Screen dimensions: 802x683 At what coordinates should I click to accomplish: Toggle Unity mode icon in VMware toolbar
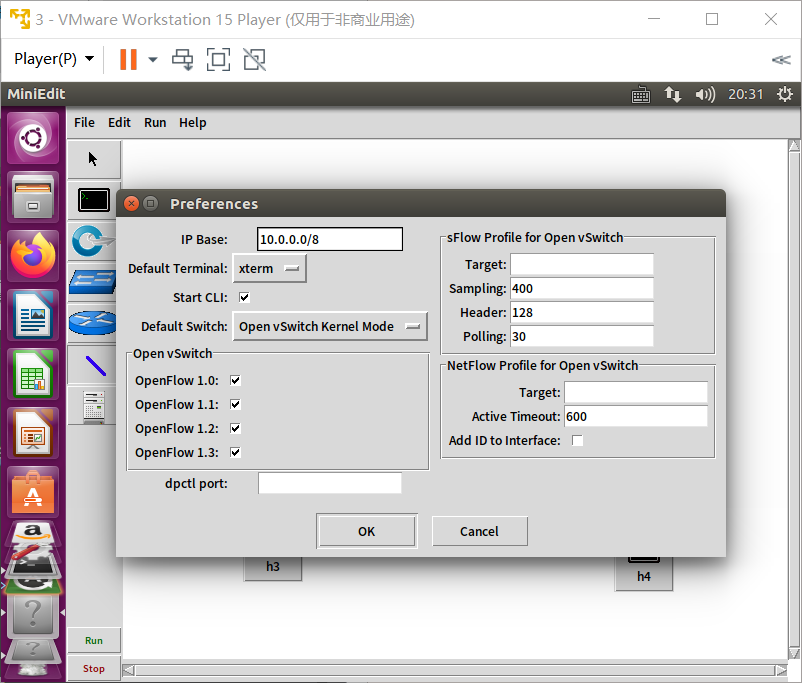coord(254,59)
